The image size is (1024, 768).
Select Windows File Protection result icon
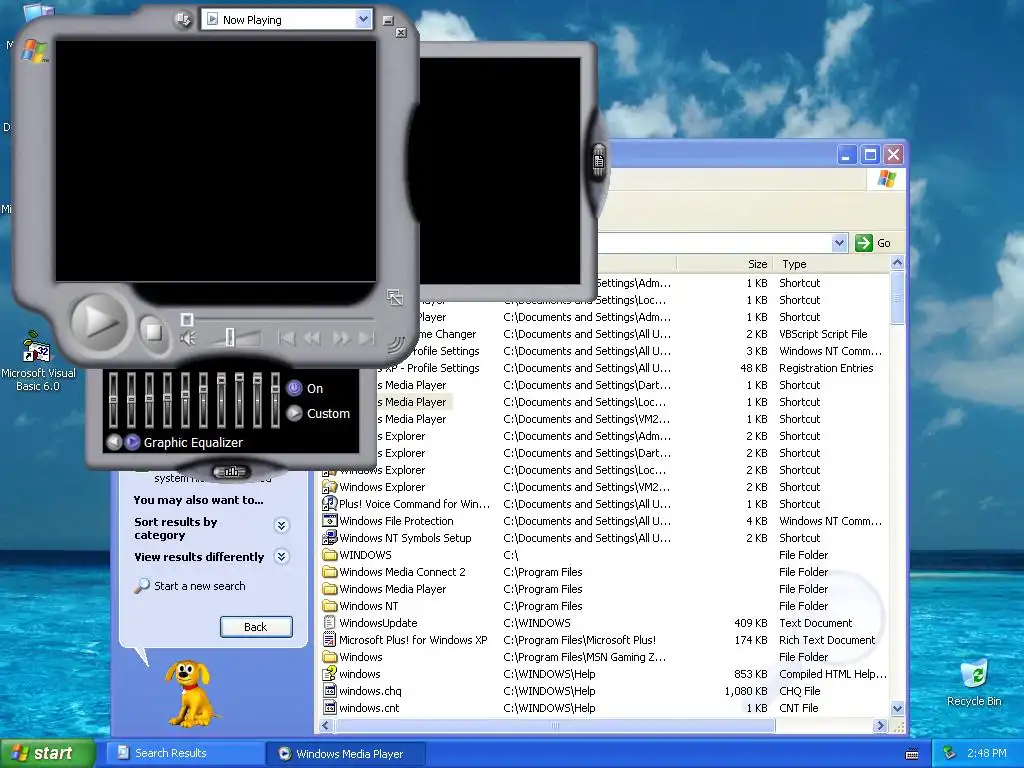330,520
